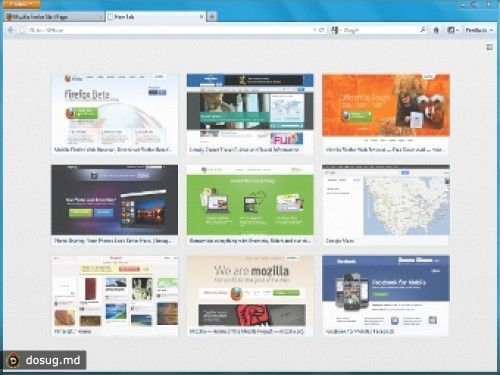The height and width of the screenshot is (375, 500).
Task: Select the New Tab tab
Action: point(156,17)
